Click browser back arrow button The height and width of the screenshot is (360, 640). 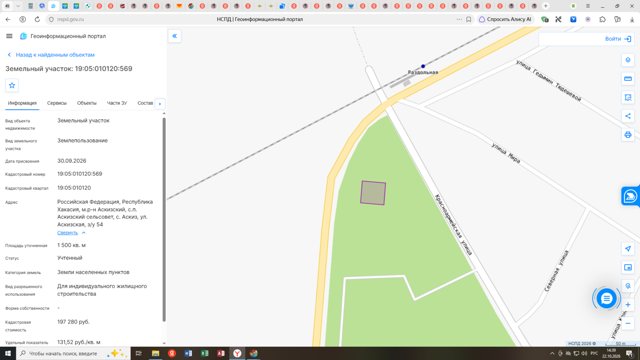8,19
